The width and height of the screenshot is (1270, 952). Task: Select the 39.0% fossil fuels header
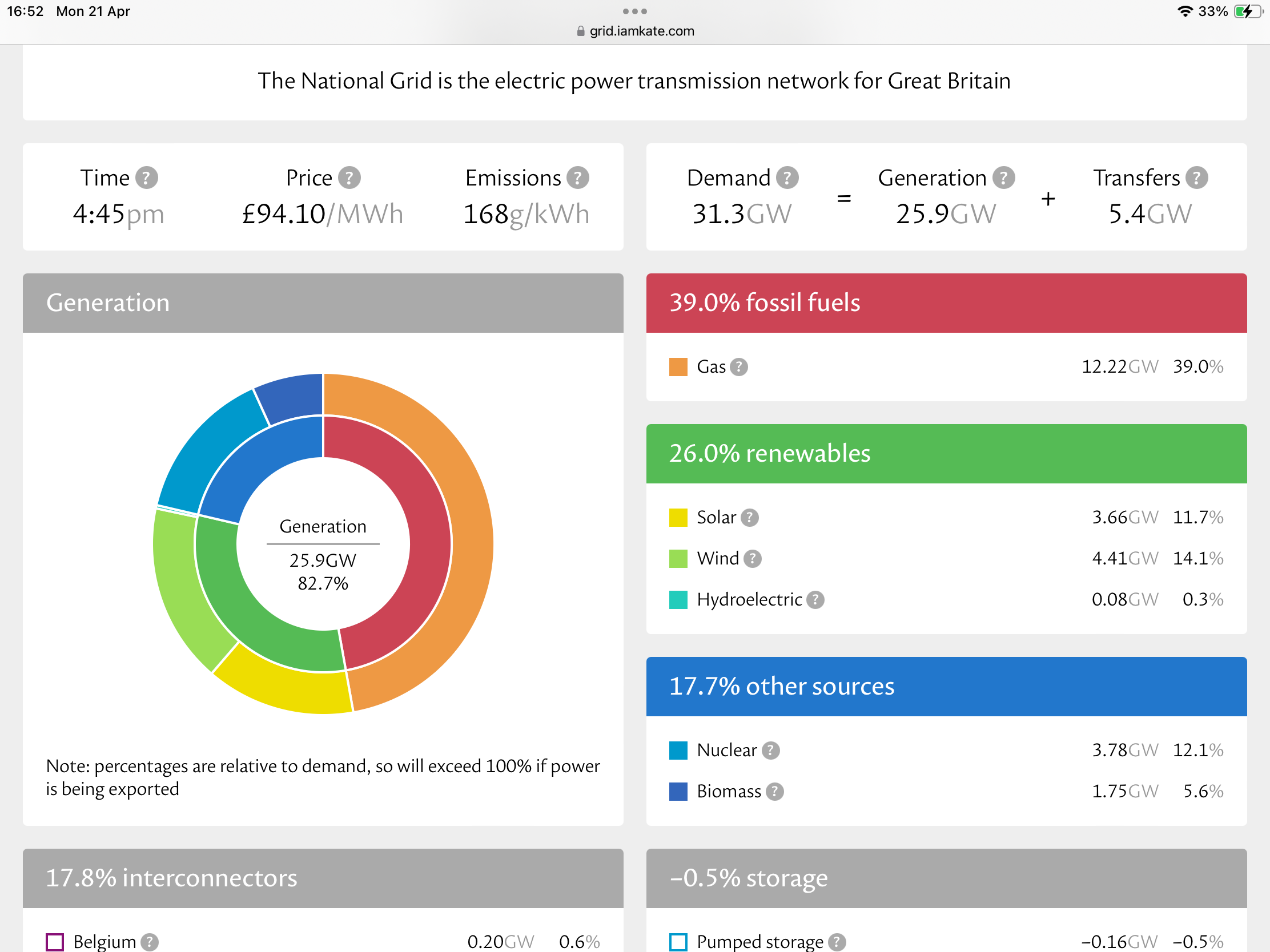[x=946, y=303]
